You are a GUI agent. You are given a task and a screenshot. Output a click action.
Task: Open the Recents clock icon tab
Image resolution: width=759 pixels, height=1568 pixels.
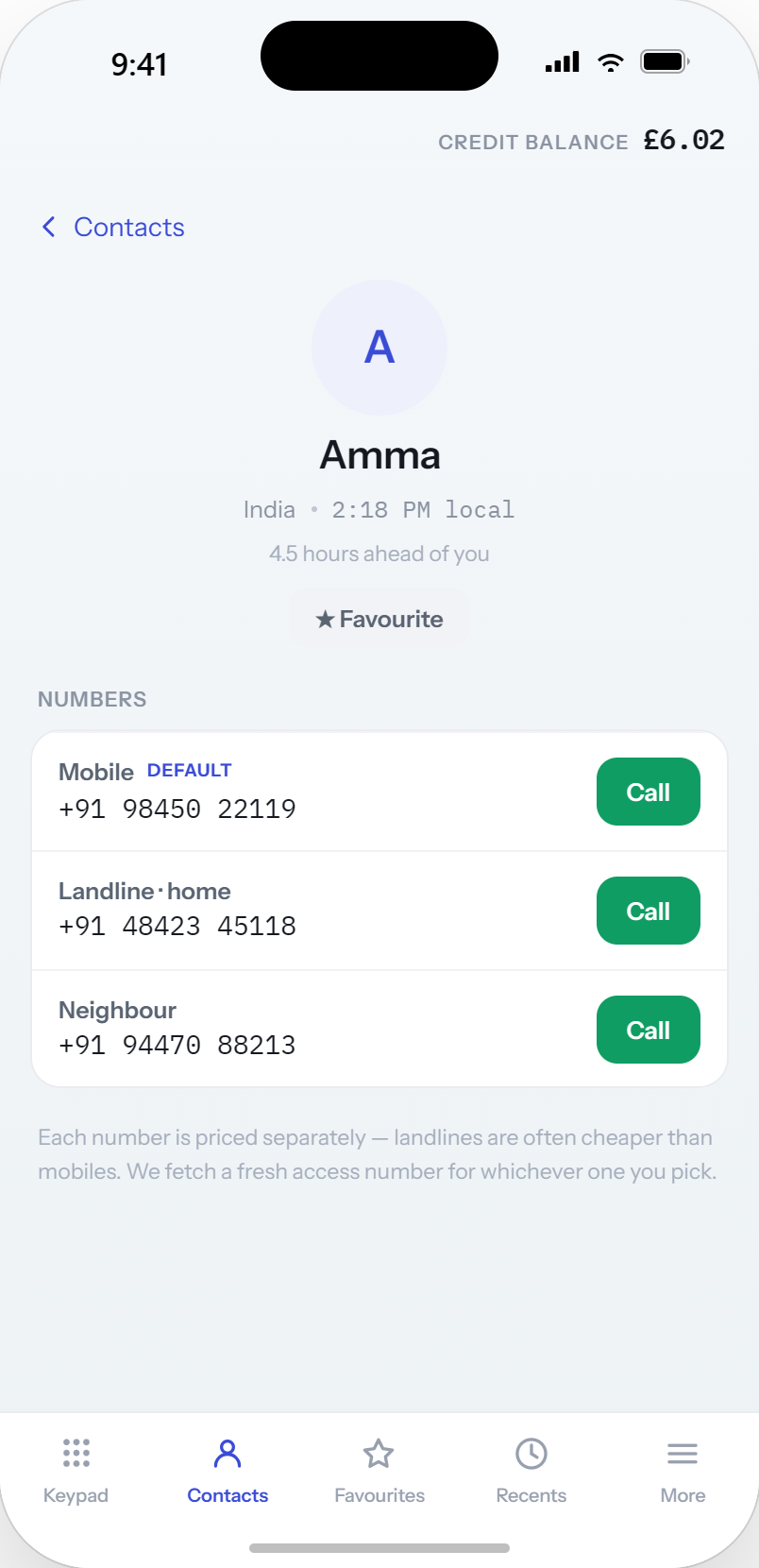[x=531, y=1453]
